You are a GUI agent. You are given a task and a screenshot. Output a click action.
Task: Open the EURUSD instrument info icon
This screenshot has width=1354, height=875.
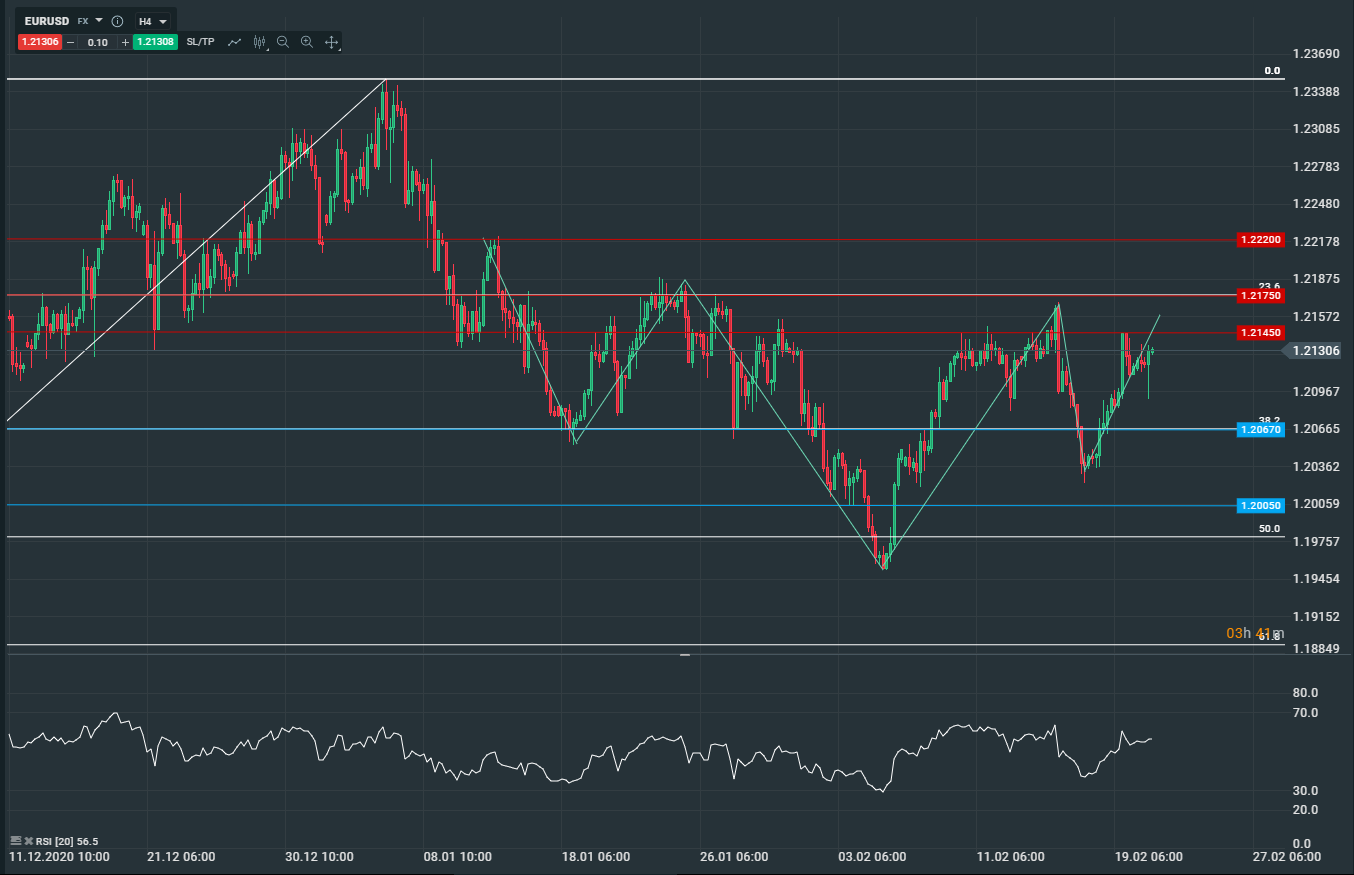117,20
